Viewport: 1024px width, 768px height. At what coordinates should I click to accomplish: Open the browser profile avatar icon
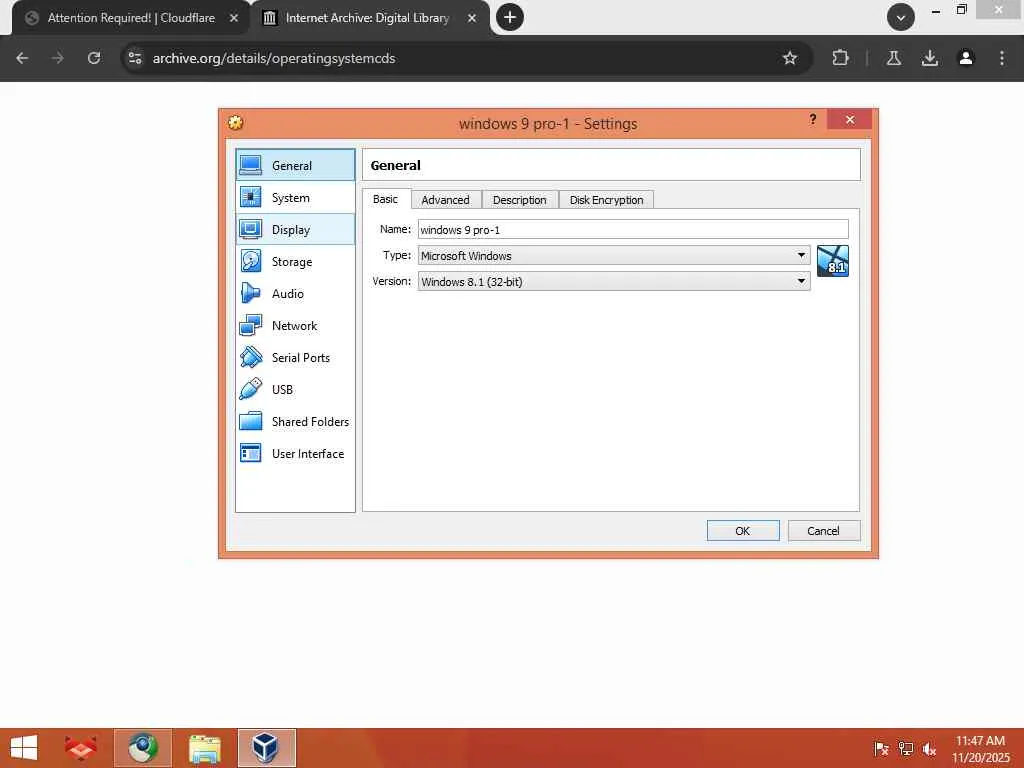point(966,58)
